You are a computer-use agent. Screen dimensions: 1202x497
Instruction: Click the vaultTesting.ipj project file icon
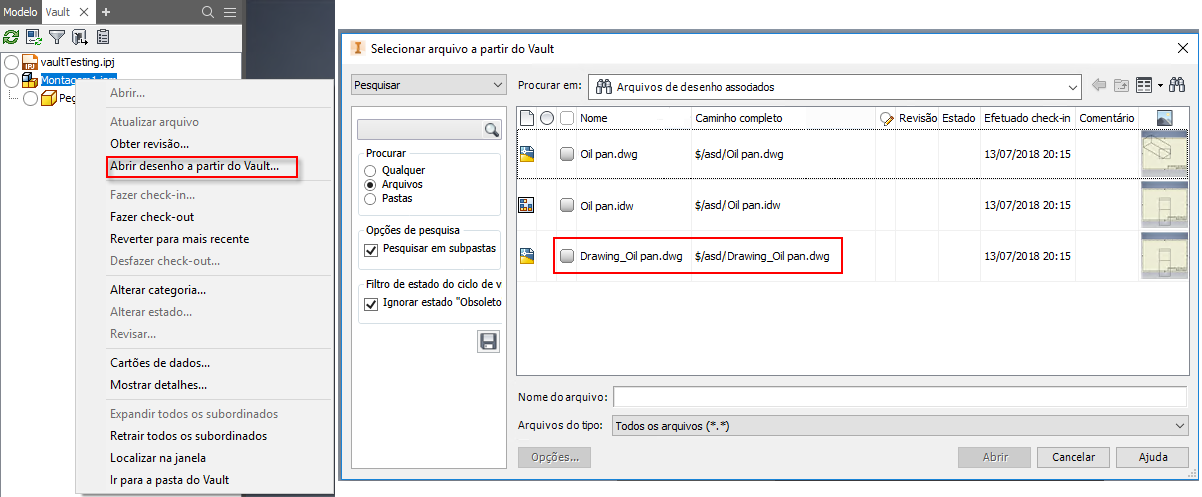tap(30, 63)
